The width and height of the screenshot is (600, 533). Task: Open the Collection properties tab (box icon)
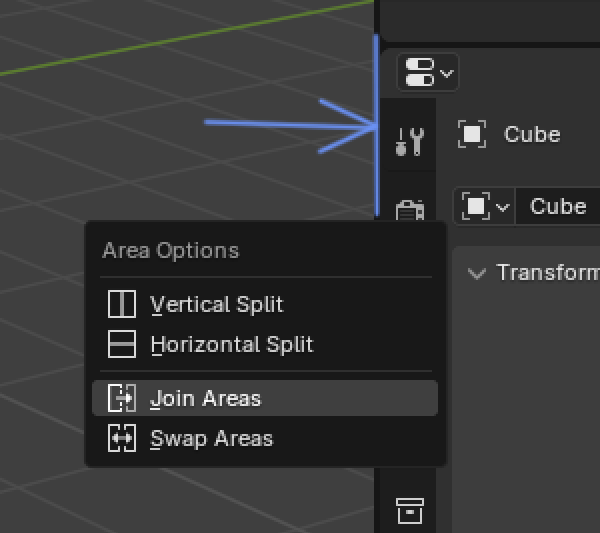click(x=409, y=509)
